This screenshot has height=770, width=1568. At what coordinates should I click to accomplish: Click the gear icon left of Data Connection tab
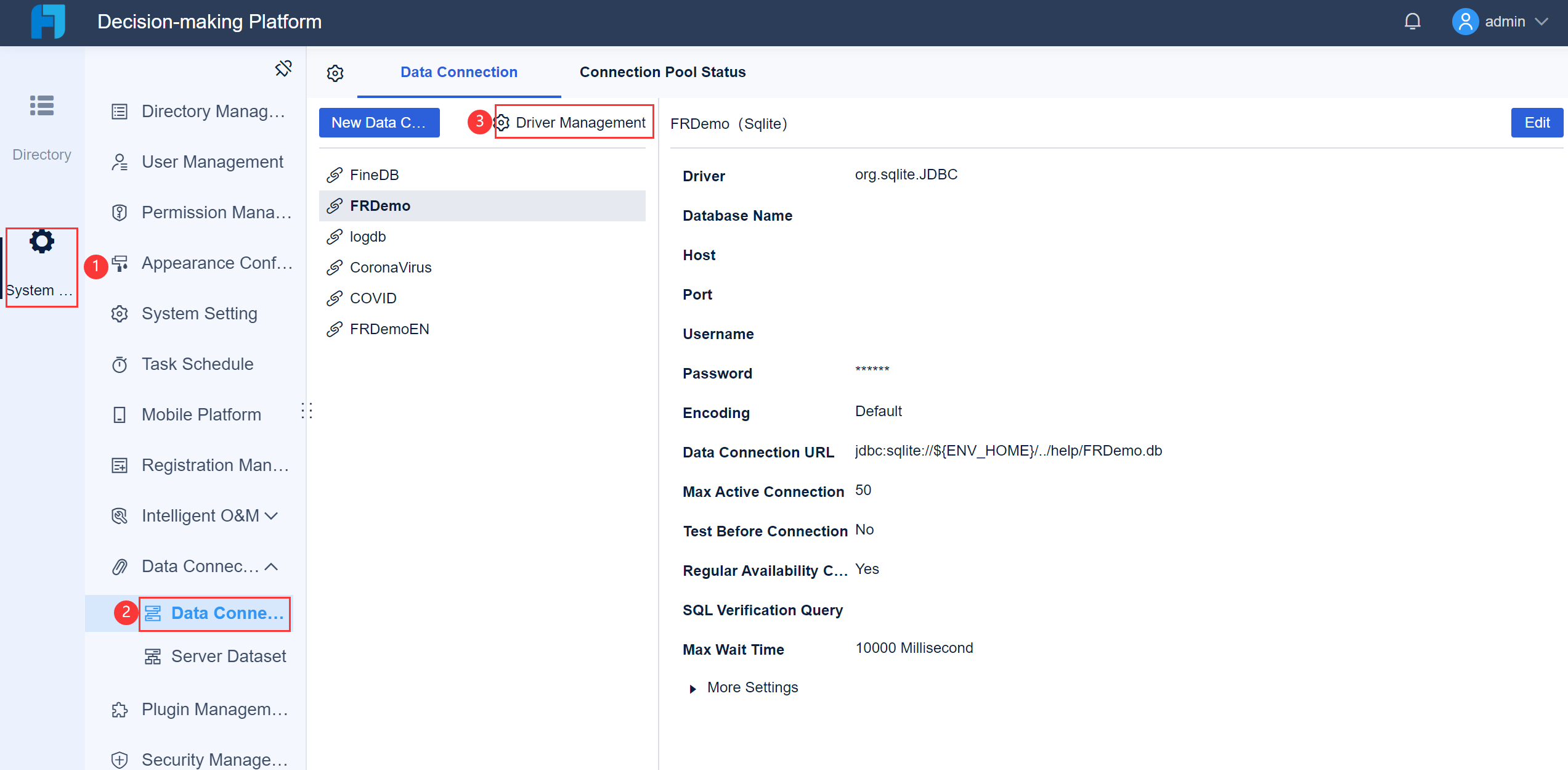pyautogui.click(x=335, y=73)
